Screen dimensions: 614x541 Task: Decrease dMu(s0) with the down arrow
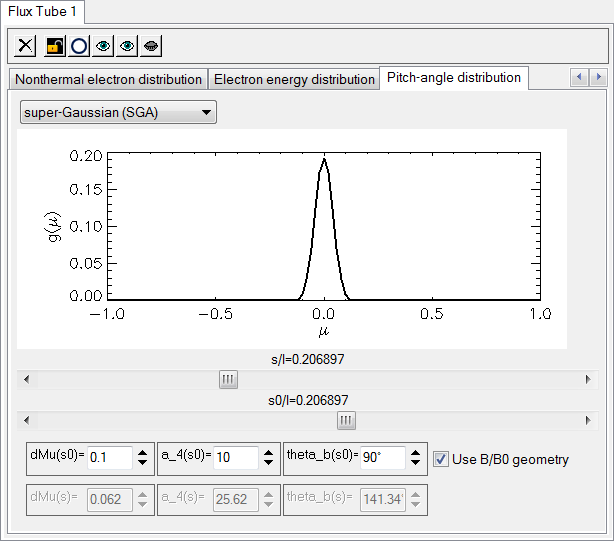(143, 462)
